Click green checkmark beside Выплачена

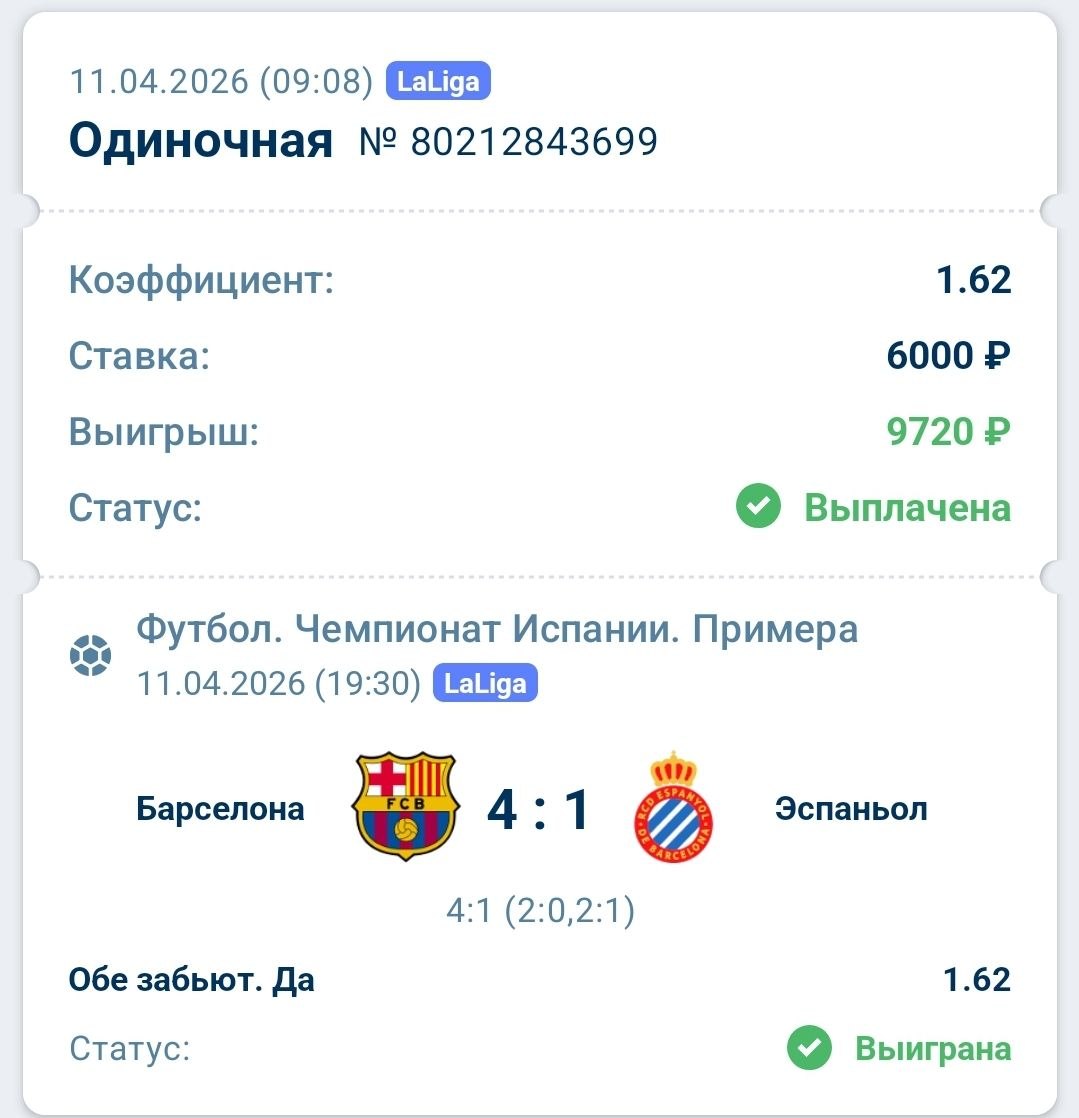(x=758, y=508)
